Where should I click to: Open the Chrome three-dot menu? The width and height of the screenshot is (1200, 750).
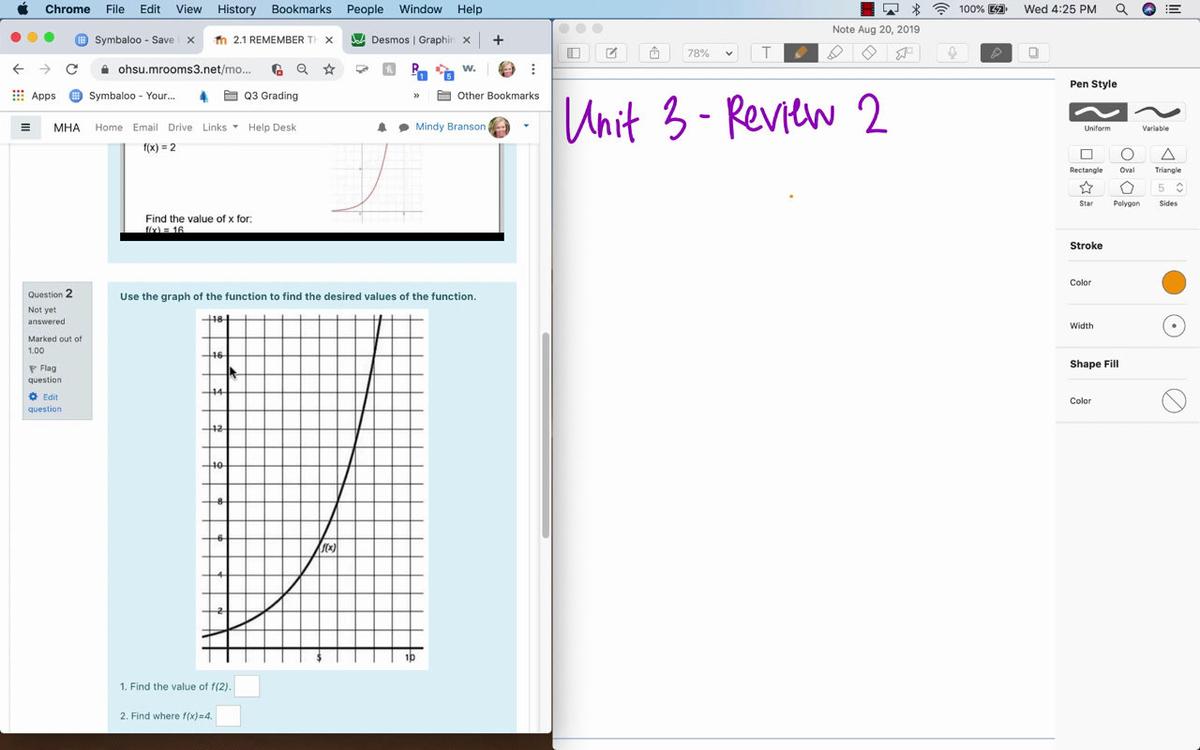point(534,70)
